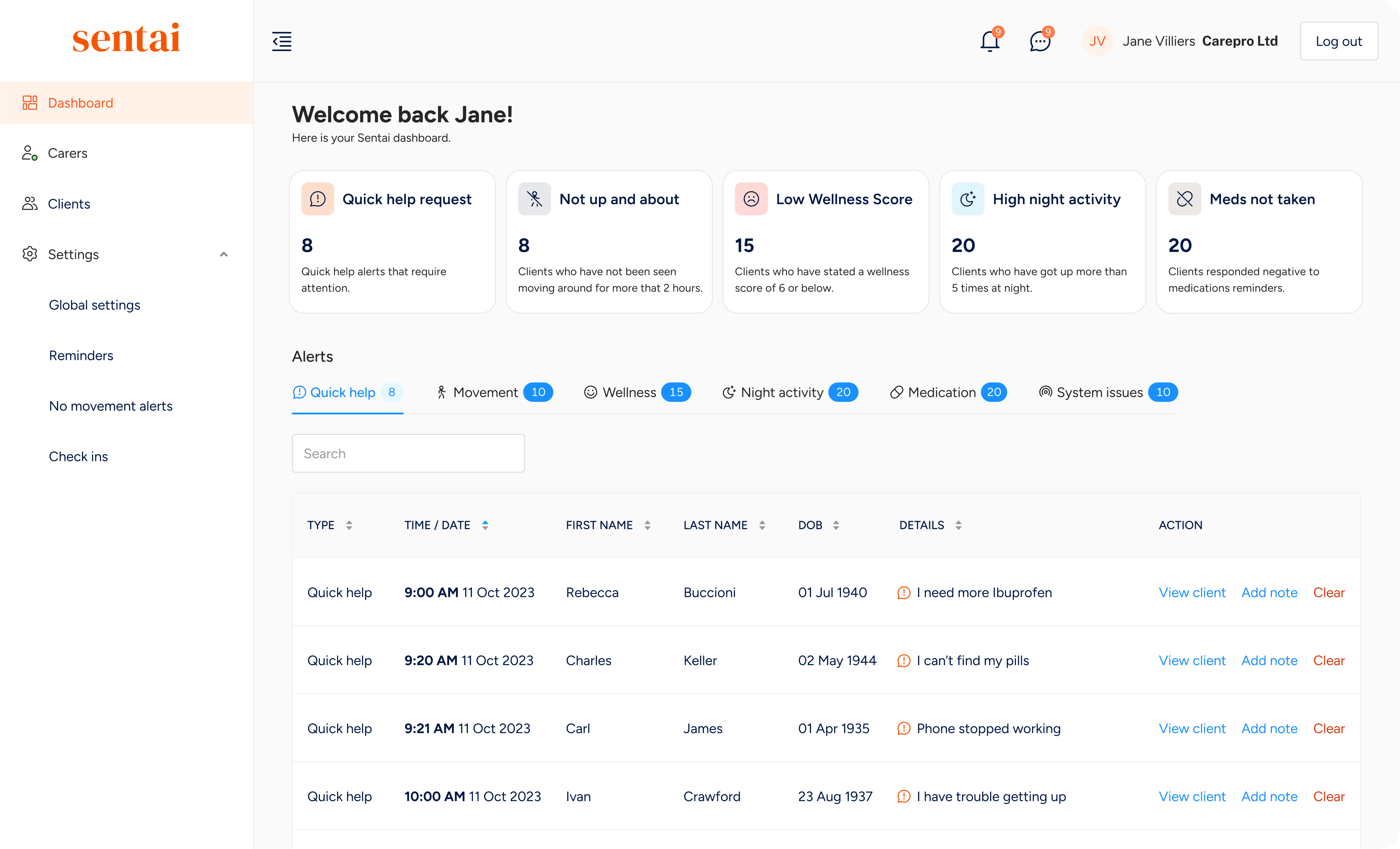The width and height of the screenshot is (1400, 849).
Task: Open the chat messages icon
Action: [1040, 42]
